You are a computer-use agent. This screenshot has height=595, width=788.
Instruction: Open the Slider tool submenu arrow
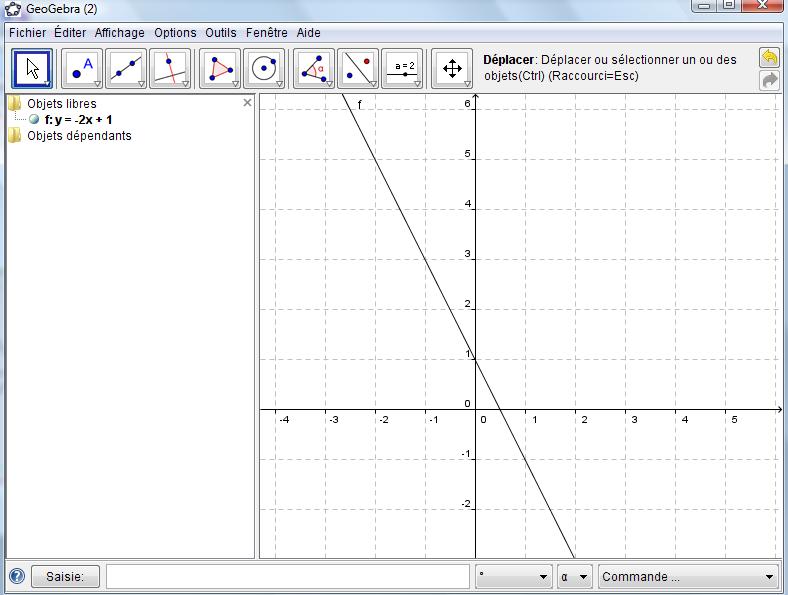pos(417,84)
